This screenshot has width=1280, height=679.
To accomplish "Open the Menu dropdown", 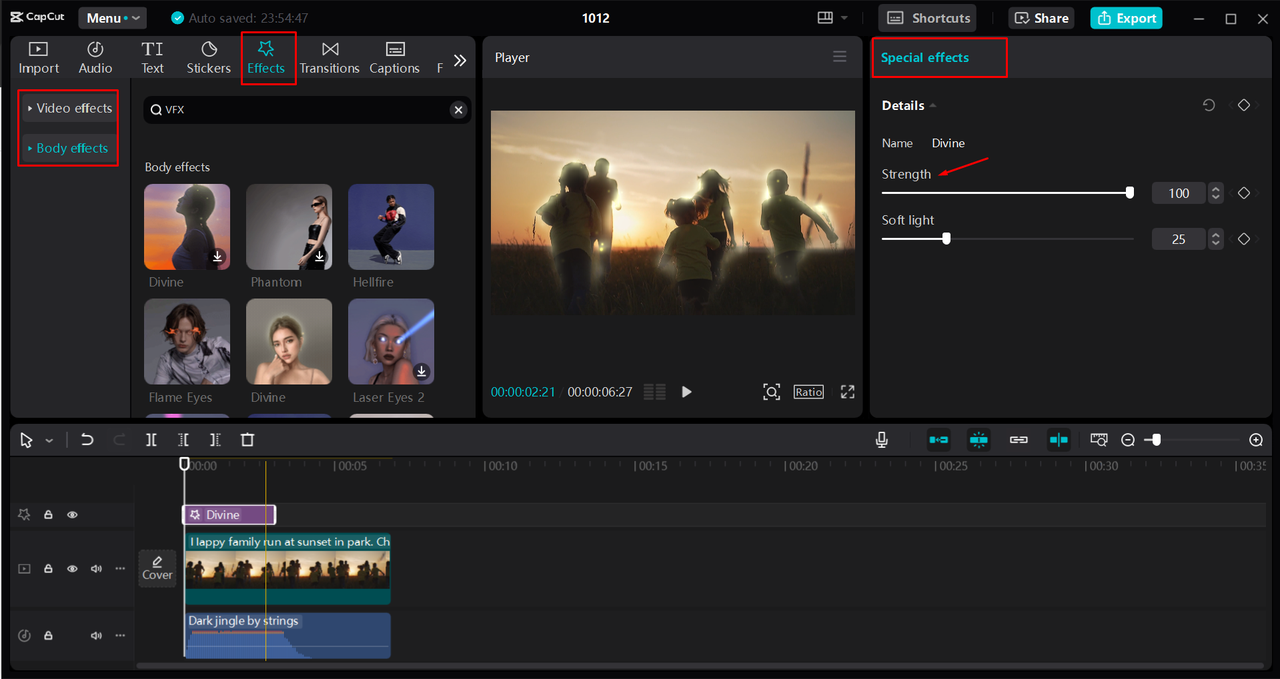I will (112, 18).
